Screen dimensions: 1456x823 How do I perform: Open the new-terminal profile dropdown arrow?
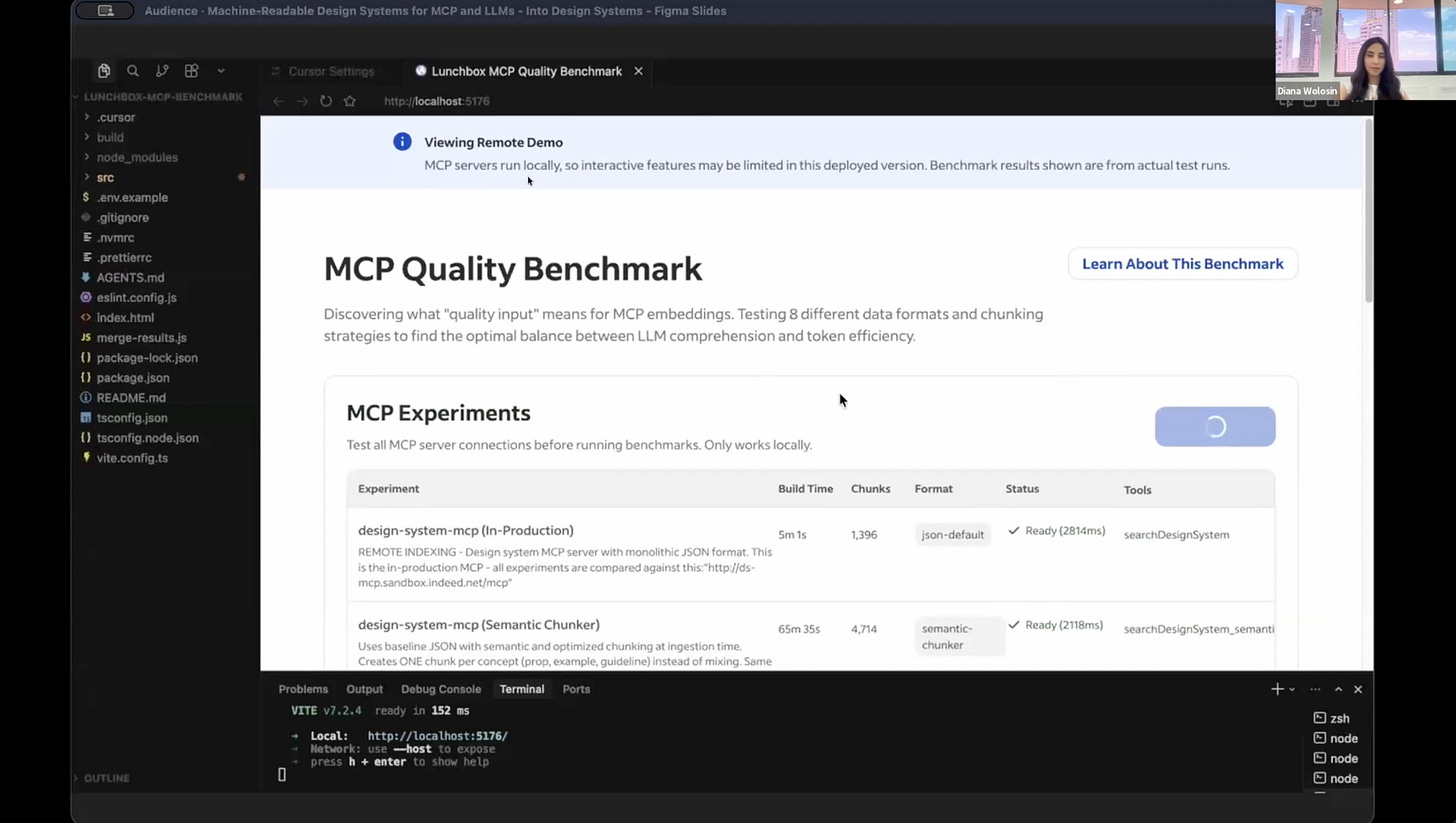coord(1292,689)
